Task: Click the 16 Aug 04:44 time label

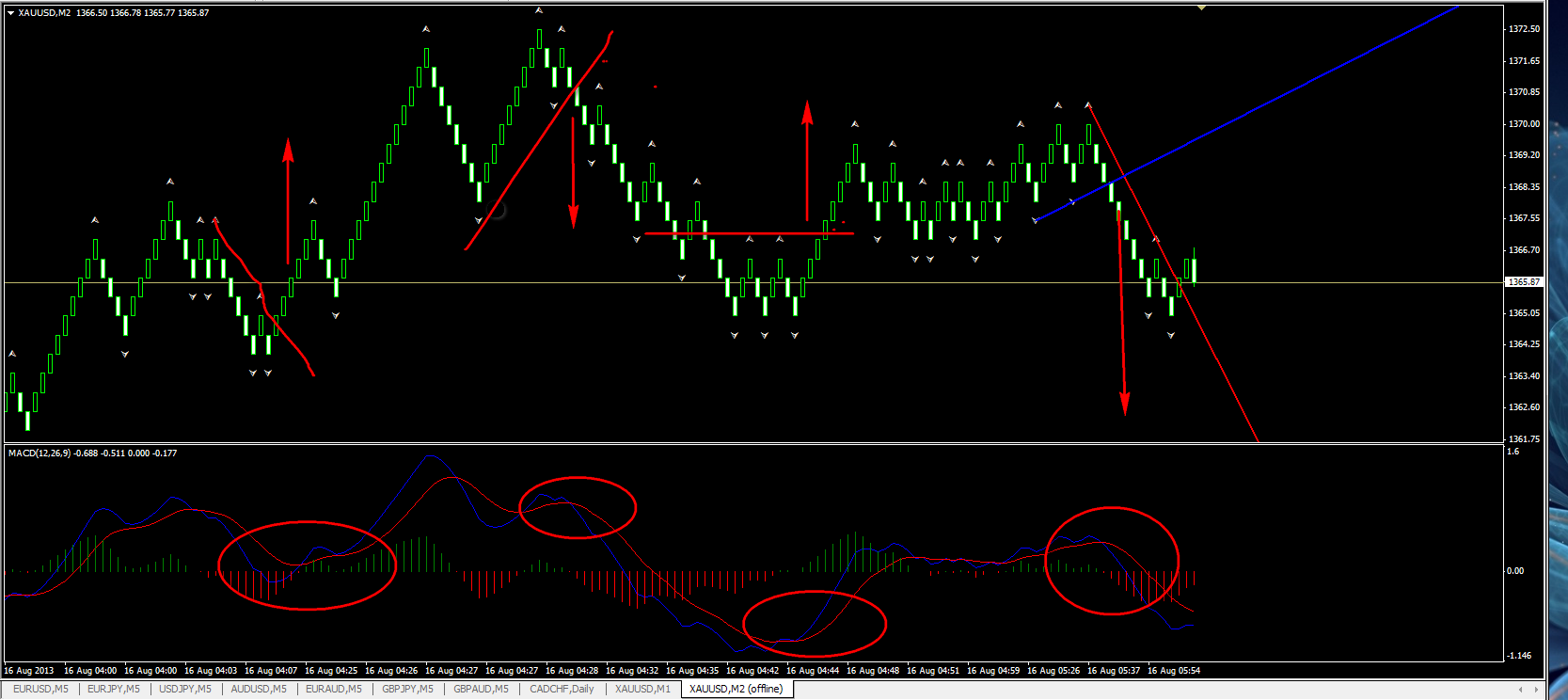Action: click(813, 671)
